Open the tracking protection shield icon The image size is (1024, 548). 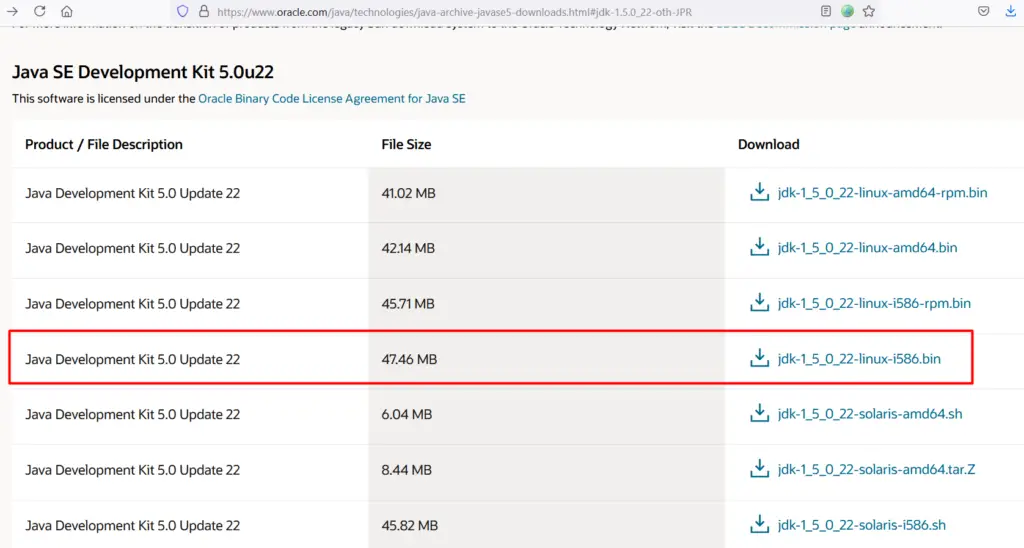click(x=183, y=11)
